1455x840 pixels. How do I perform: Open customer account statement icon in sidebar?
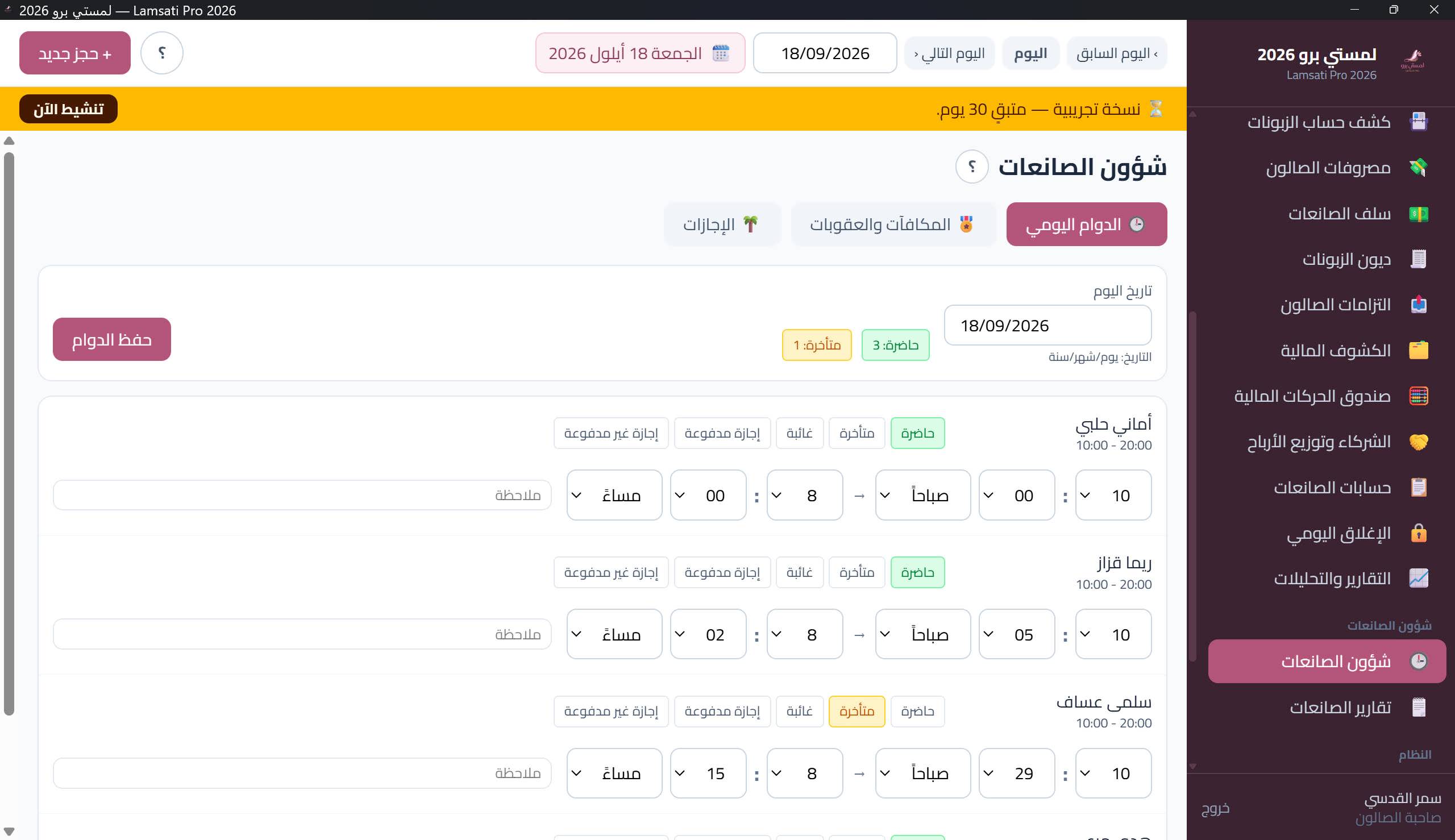1418,122
